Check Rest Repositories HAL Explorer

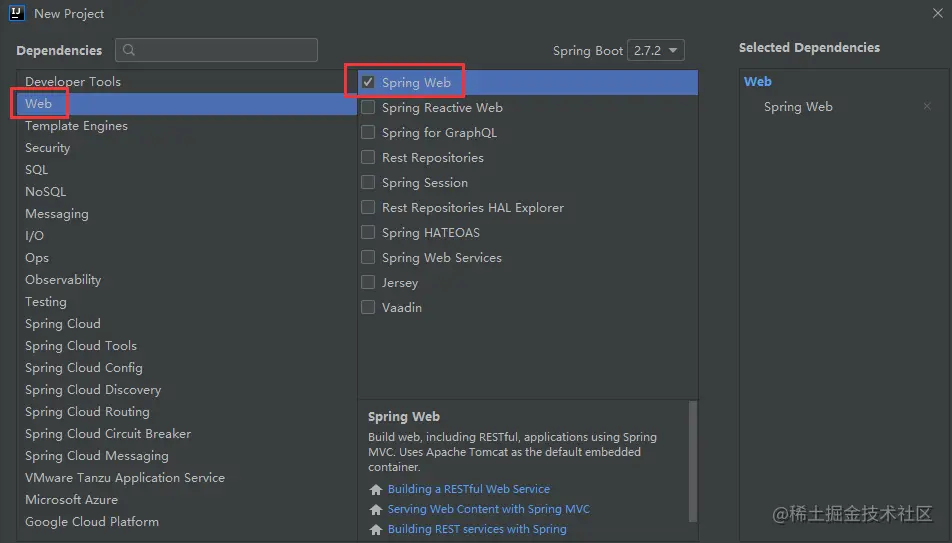(368, 207)
